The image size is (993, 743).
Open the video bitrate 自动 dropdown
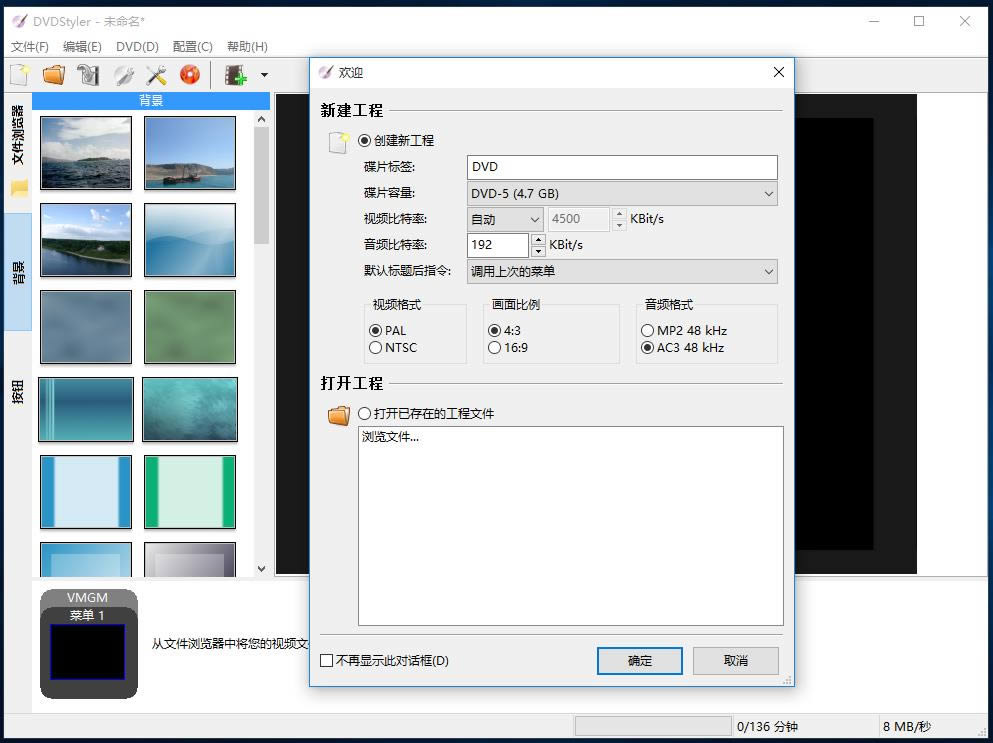tap(505, 219)
